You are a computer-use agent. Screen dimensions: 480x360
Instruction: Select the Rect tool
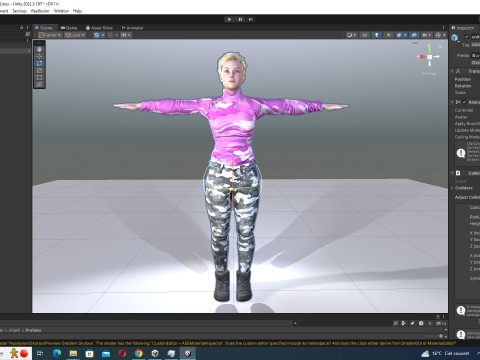coord(39,77)
